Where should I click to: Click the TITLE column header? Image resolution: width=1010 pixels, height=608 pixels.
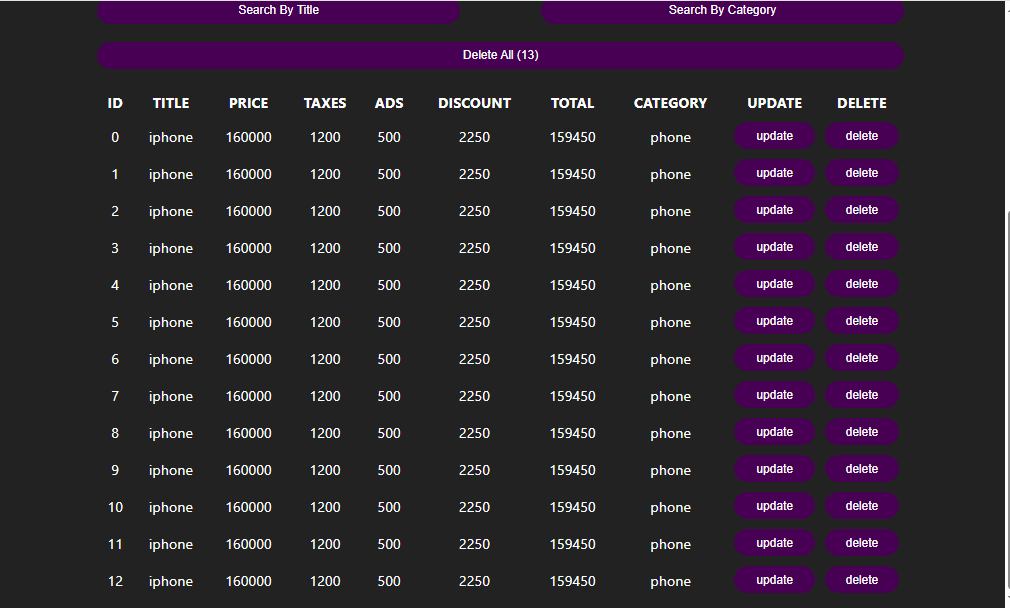(171, 103)
